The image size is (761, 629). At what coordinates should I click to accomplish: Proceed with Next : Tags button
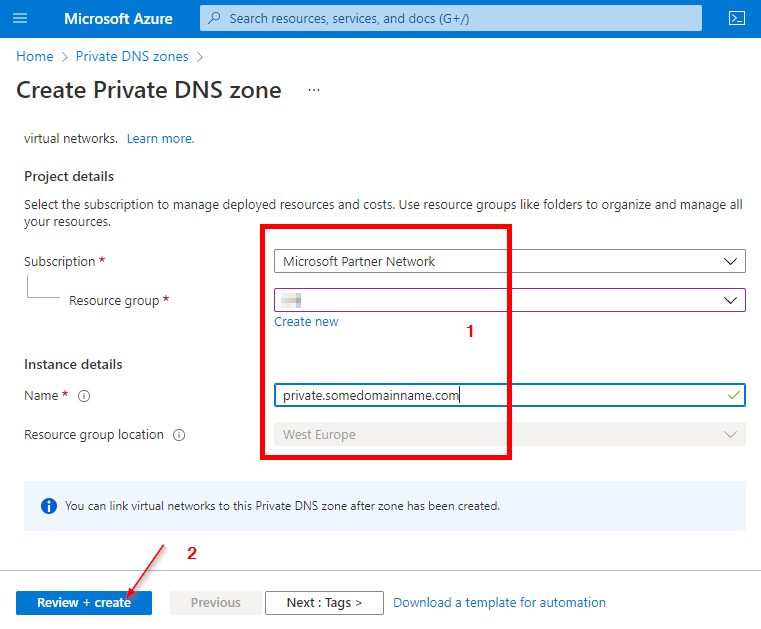pos(324,603)
